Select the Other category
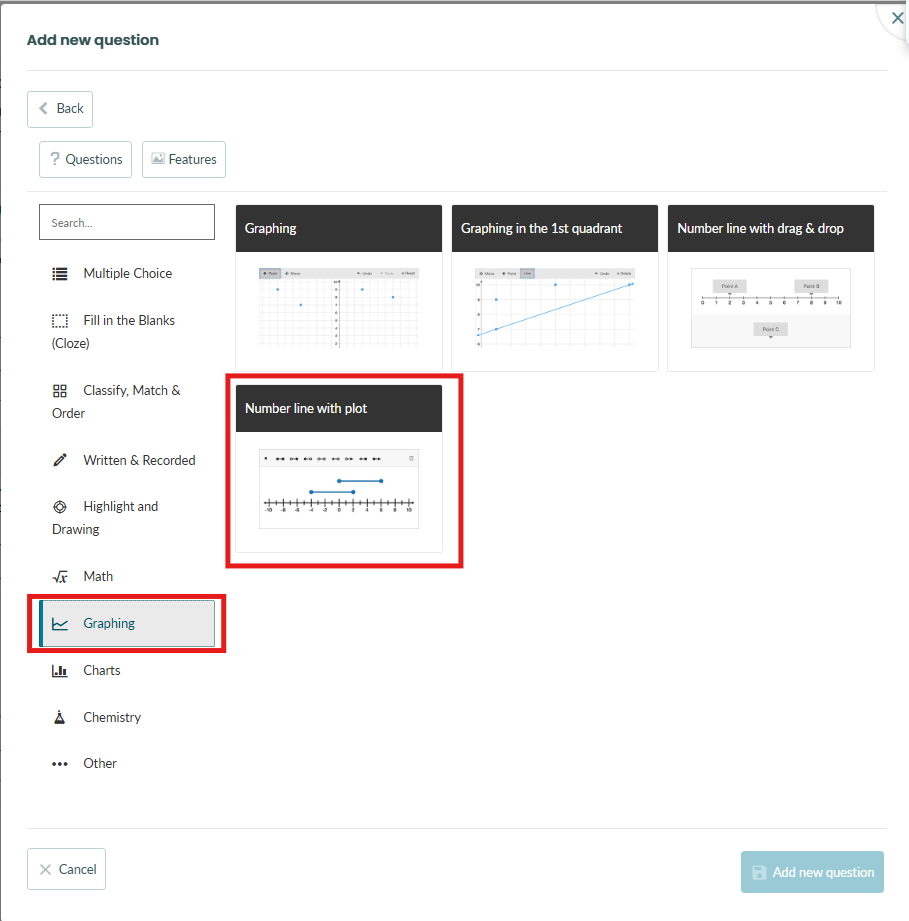The image size is (909, 921). click(x=127, y=764)
